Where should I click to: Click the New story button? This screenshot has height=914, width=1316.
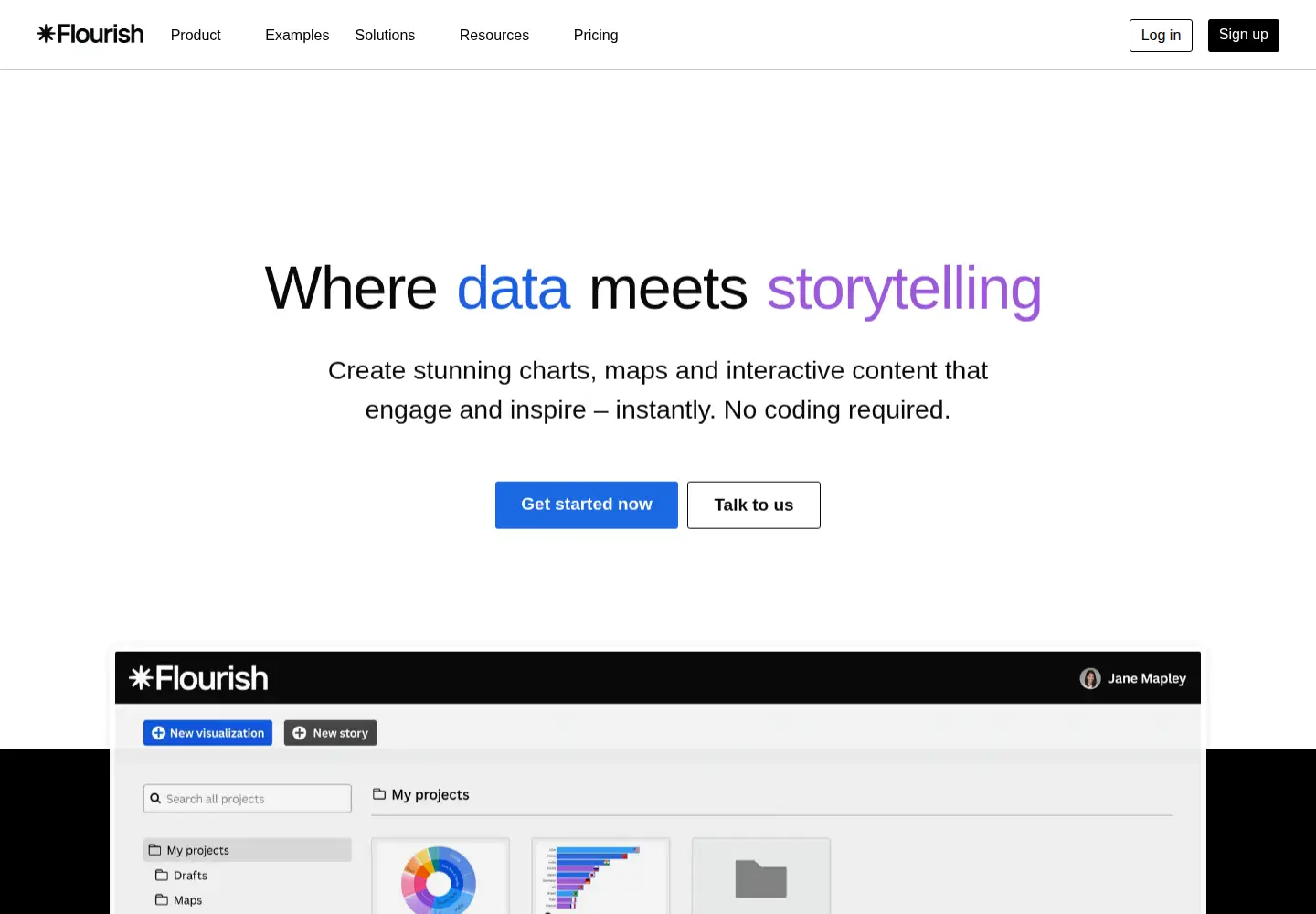[330, 733]
